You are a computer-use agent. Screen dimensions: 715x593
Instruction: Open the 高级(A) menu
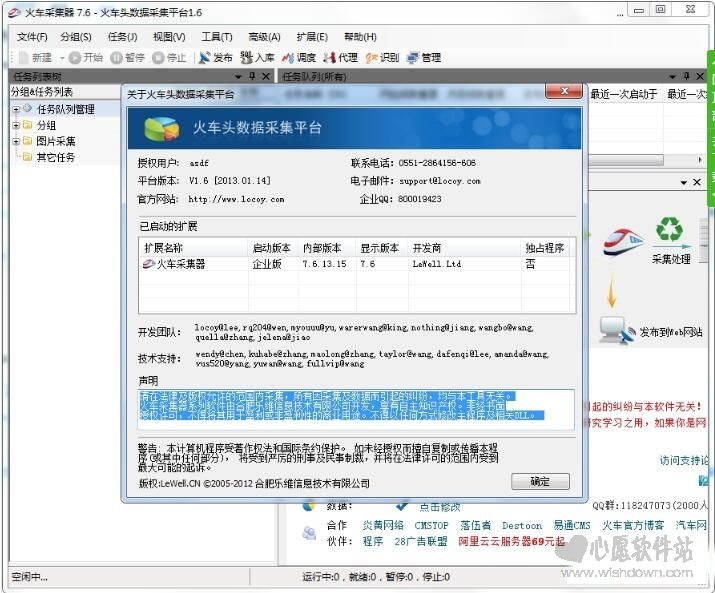[x=264, y=37]
